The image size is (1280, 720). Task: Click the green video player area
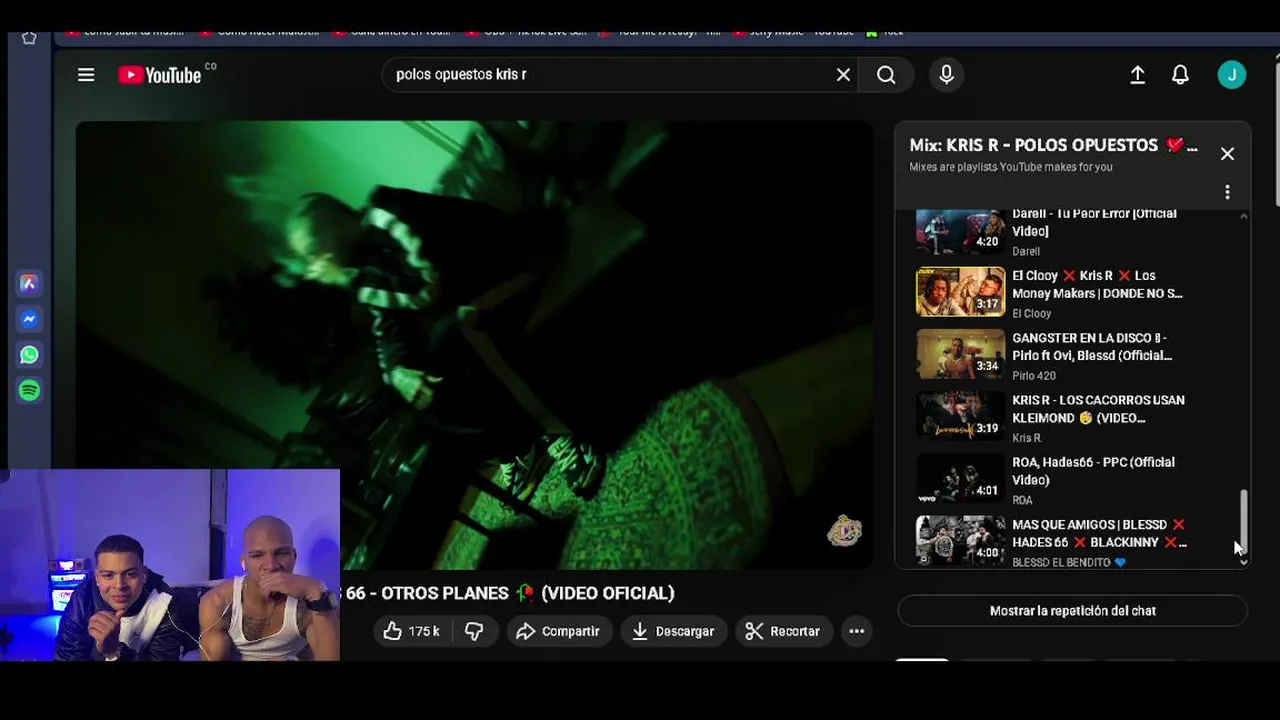coord(474,345)
